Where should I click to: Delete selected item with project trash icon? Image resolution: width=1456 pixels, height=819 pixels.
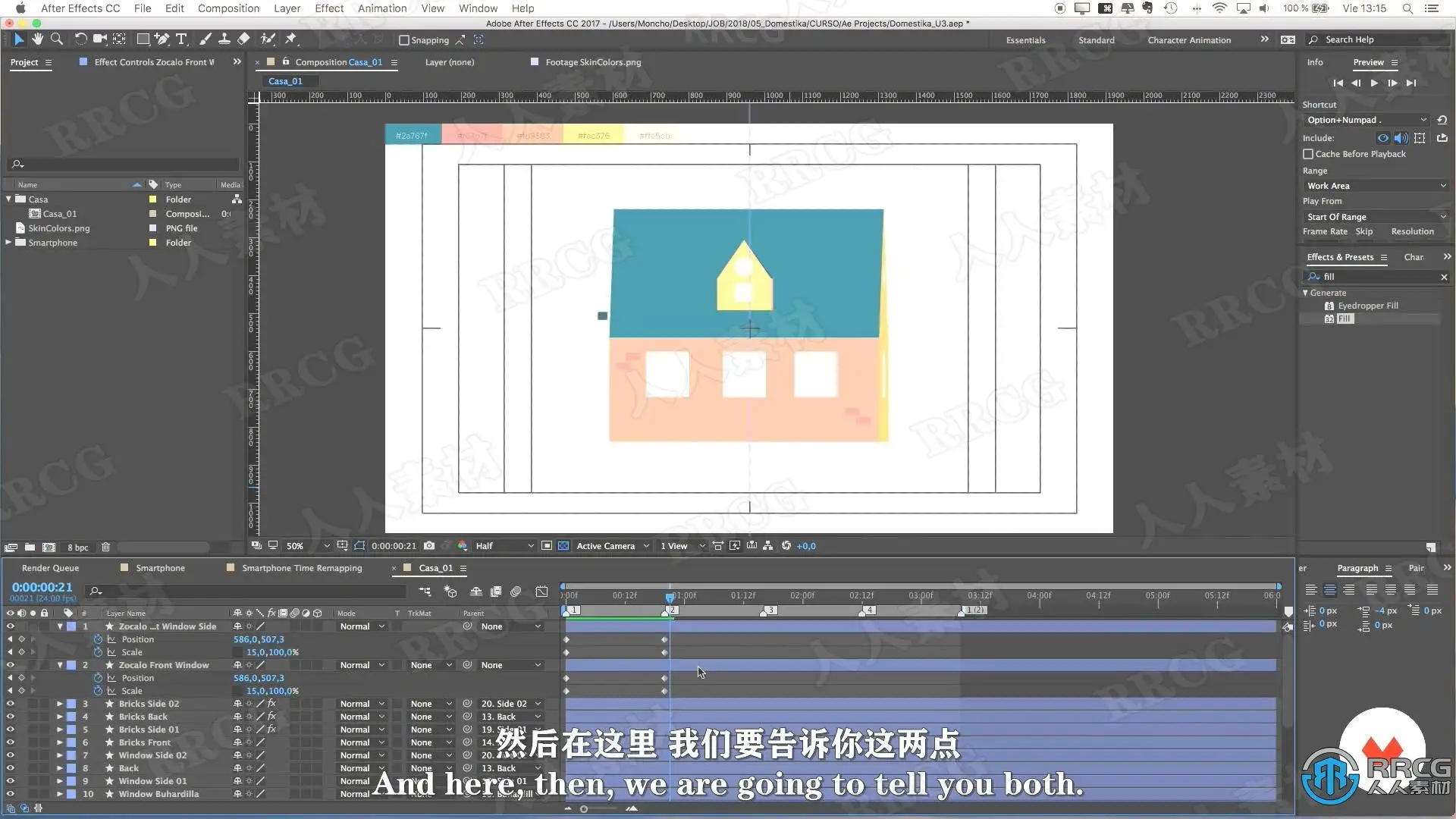coord(105,547)
